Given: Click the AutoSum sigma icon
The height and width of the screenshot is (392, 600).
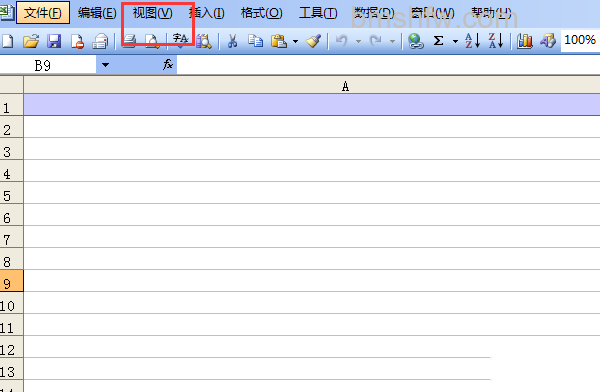Looking at the screenshot, I should (439, 41).
